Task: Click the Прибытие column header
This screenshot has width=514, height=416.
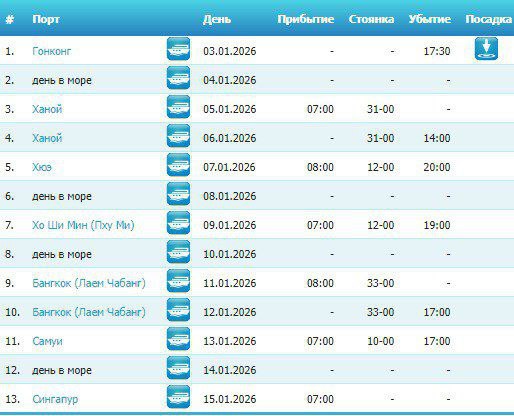Action: point(306,19)
